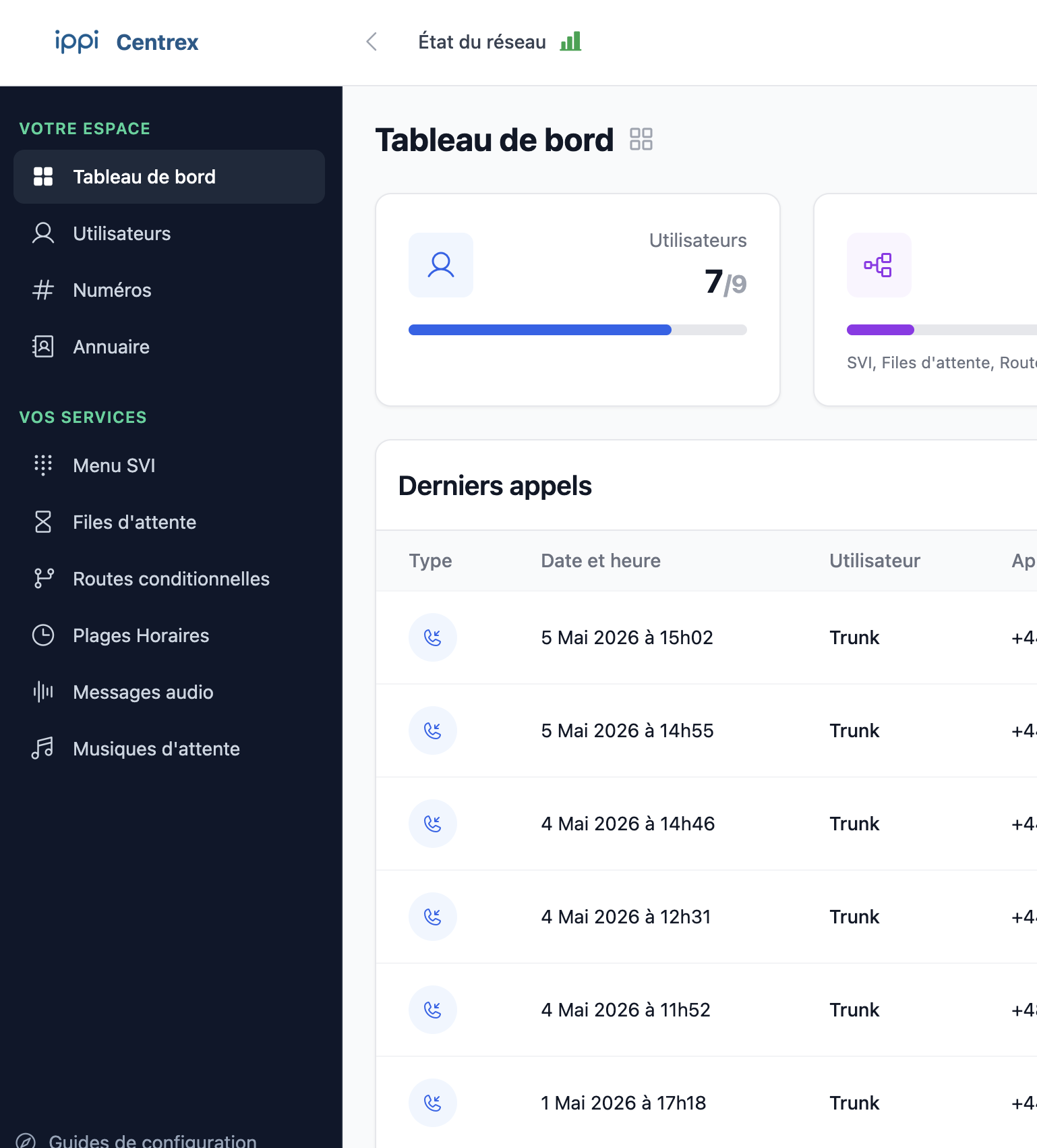Screen dimensions: 1037x1148
Task: Open Annuaire directory page
Action: [111, 347]
